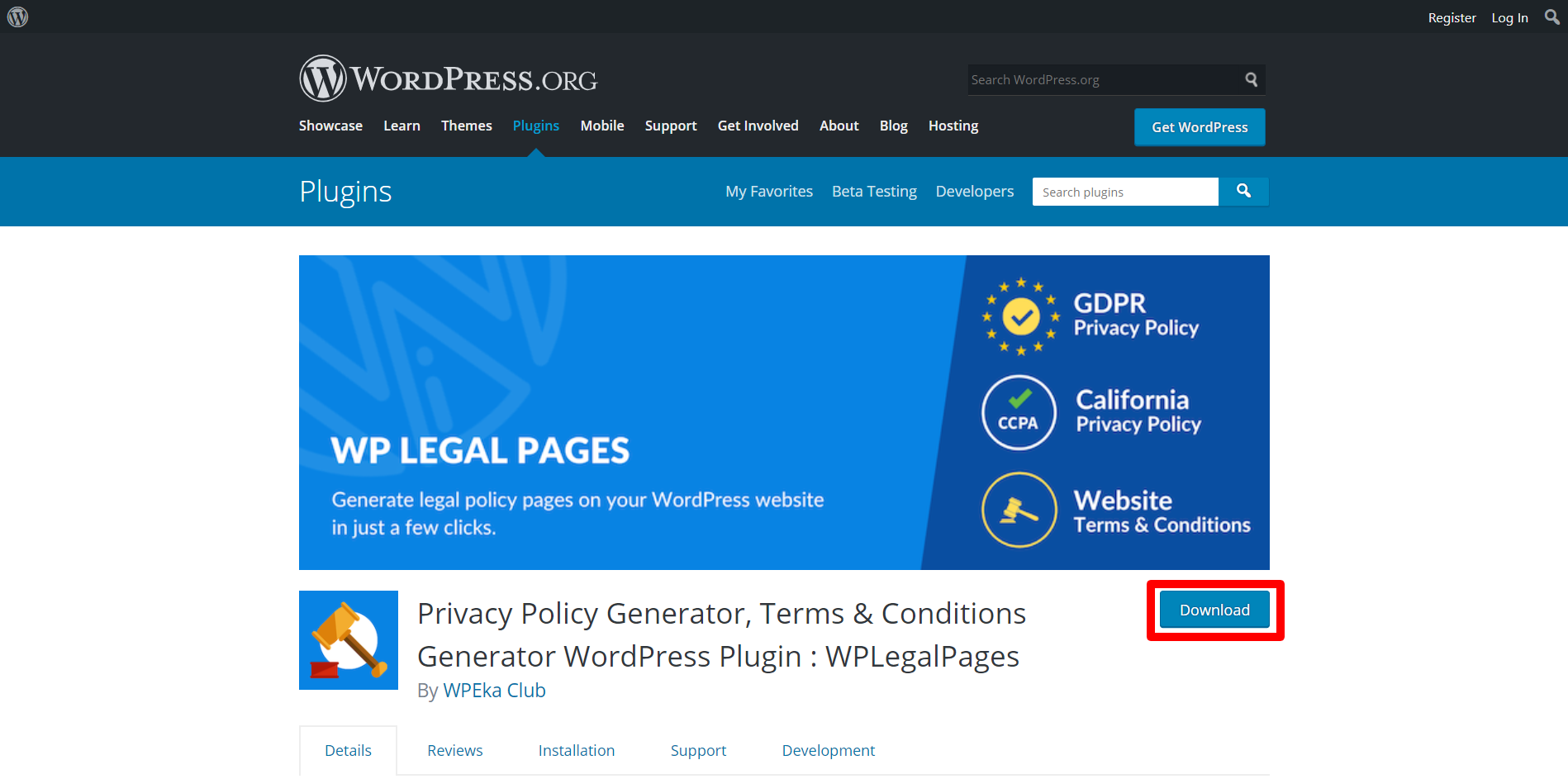Viewport: 1568px width, 779px height.
Task: Select the Details tab
Action: point(348,750)
